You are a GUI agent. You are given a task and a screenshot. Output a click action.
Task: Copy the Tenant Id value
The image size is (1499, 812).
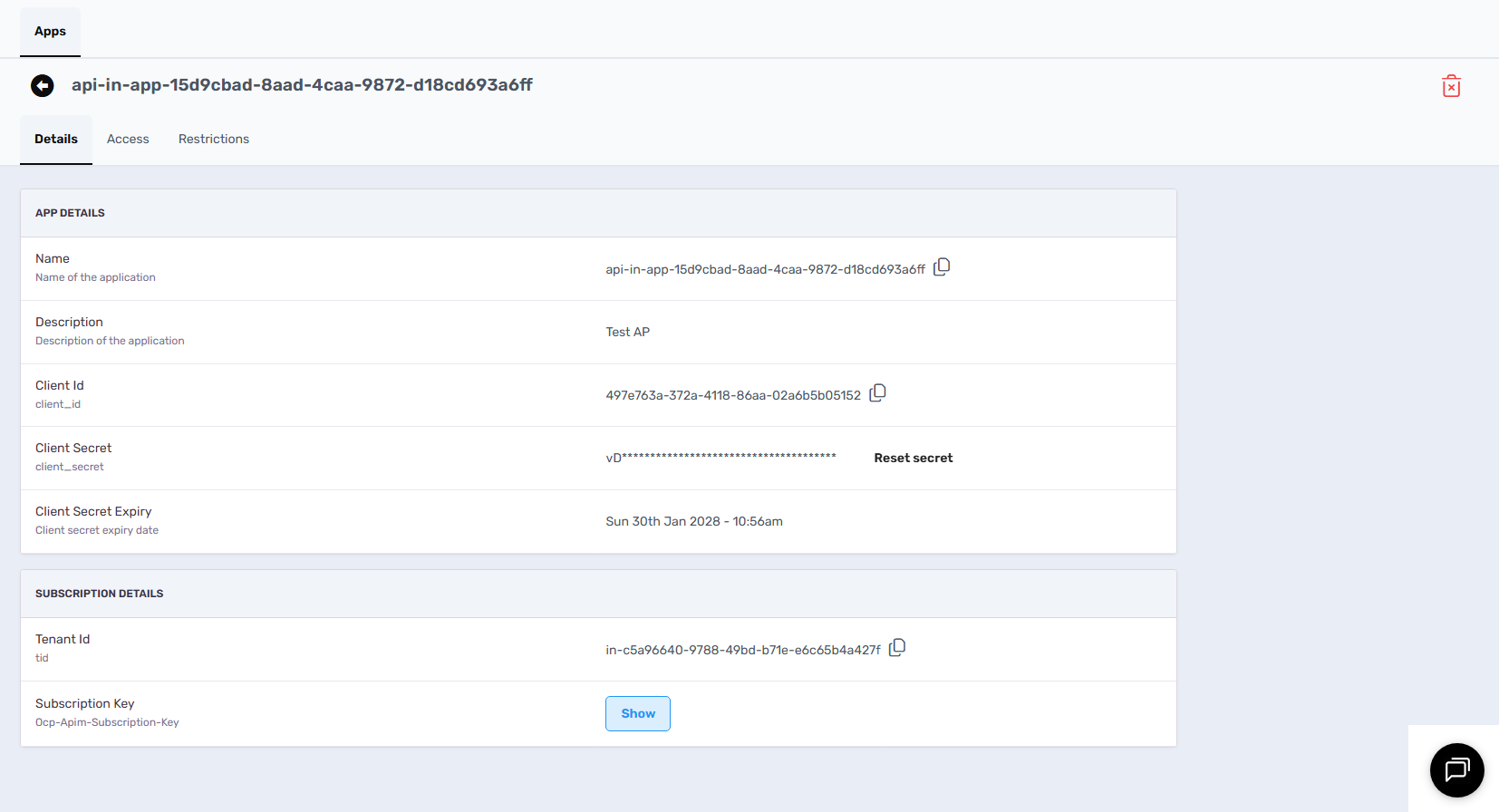click(897, 648)
